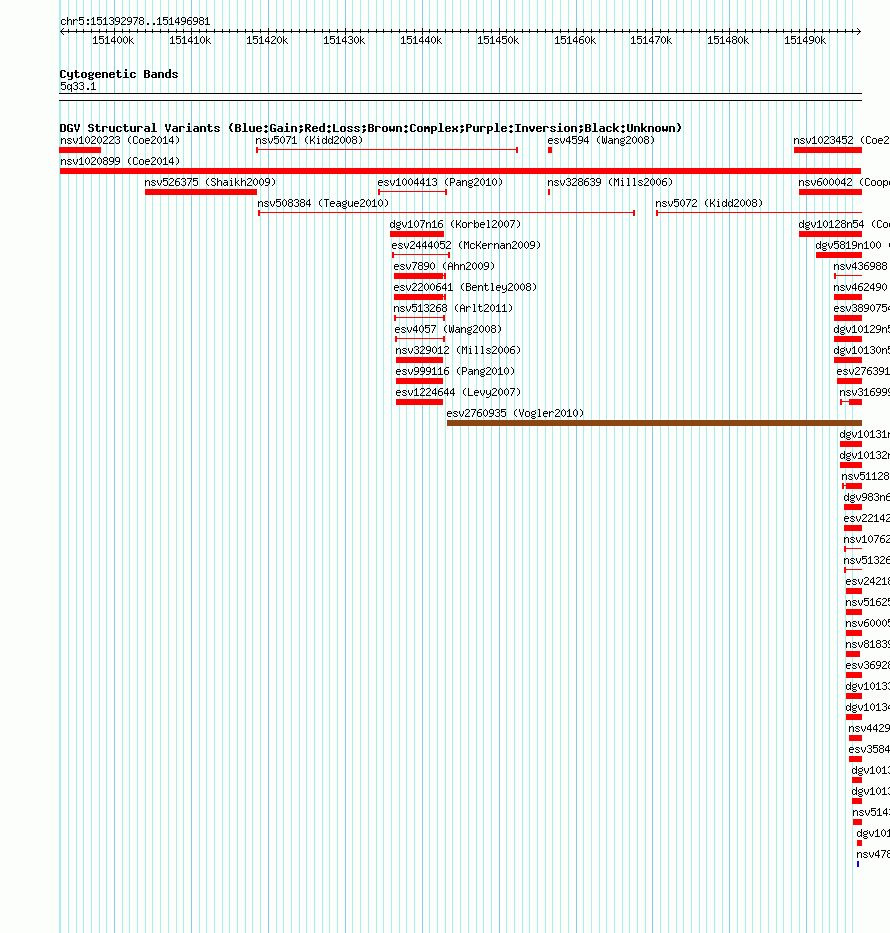Click the Cytogenetic Bands track title
The width and height of the screenshot is (890, 933).
pos(119,74)
